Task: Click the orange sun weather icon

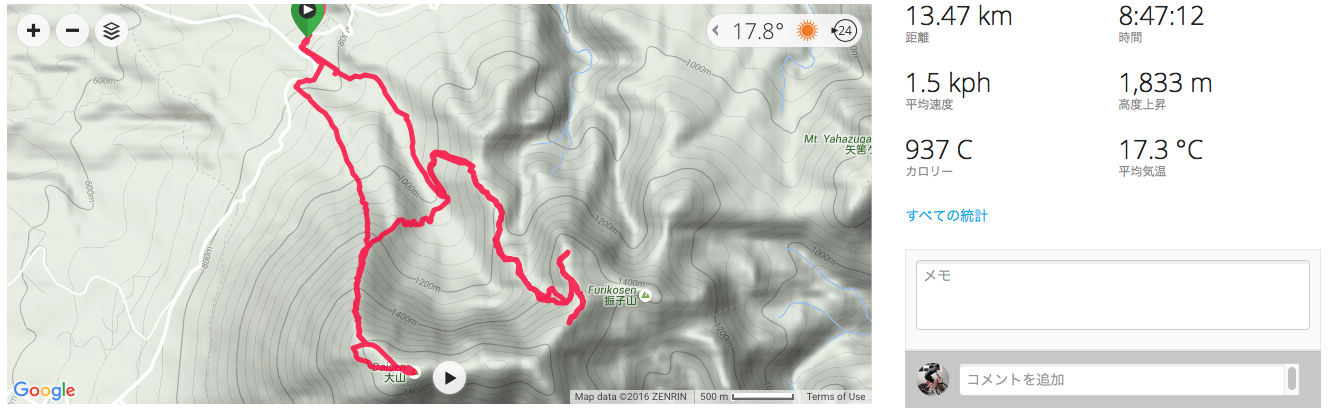Action: [x=807, y=31]
